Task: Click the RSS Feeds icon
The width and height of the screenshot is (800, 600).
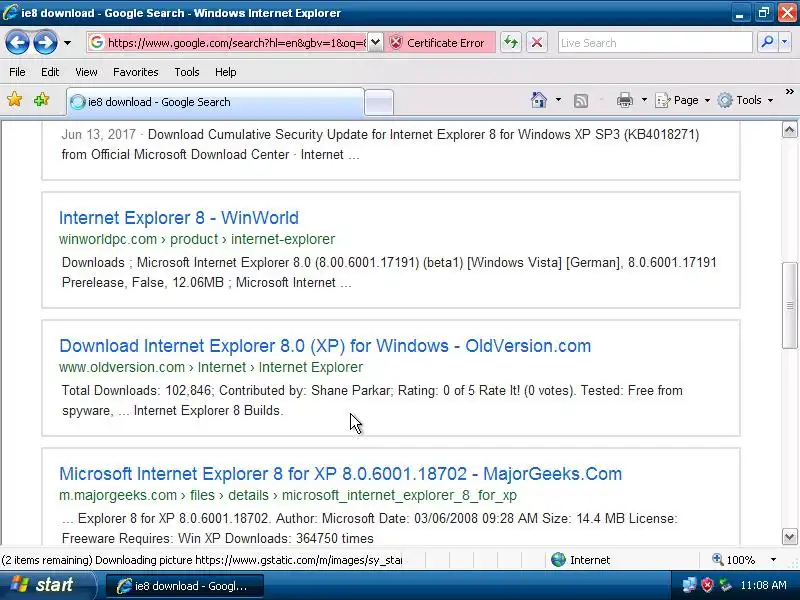Action: click(x=581, y=101)
